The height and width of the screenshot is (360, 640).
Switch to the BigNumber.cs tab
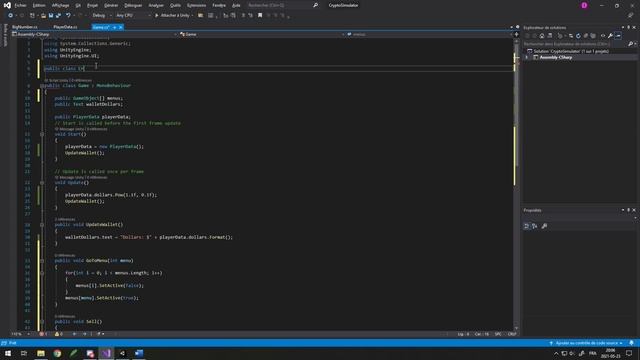click(25, 27)
